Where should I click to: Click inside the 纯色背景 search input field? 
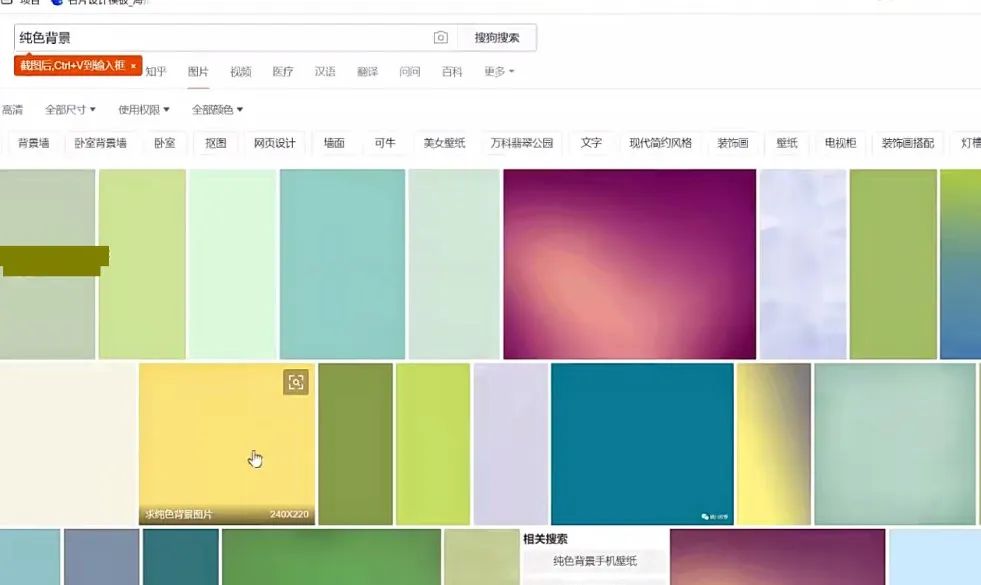click(x=200, y=36)
